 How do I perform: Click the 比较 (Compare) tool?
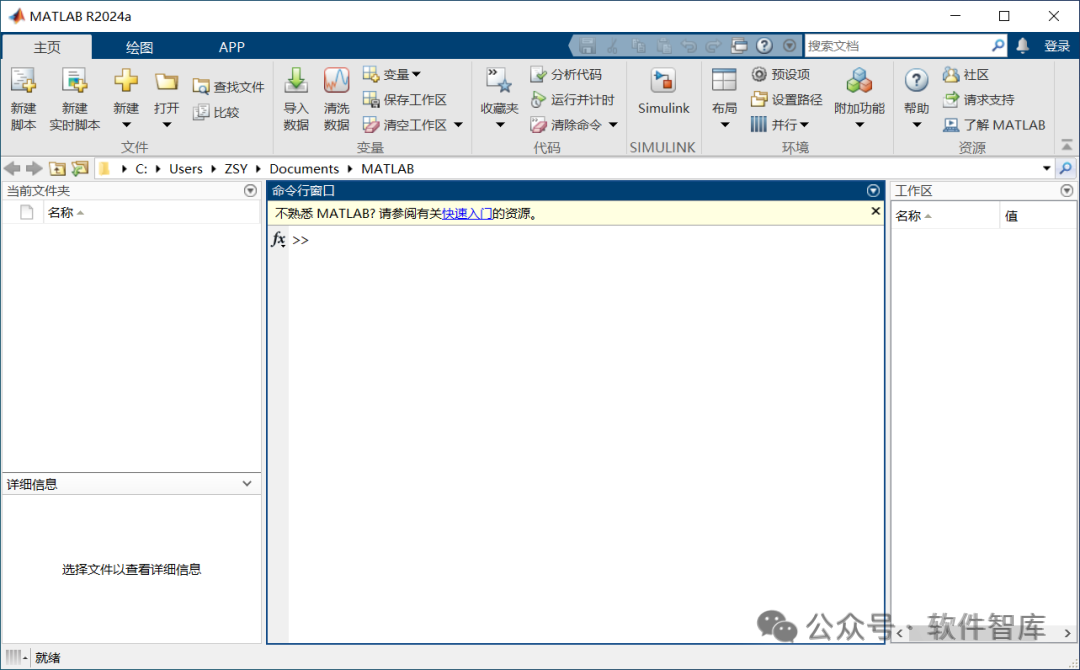tap(216, 112)
